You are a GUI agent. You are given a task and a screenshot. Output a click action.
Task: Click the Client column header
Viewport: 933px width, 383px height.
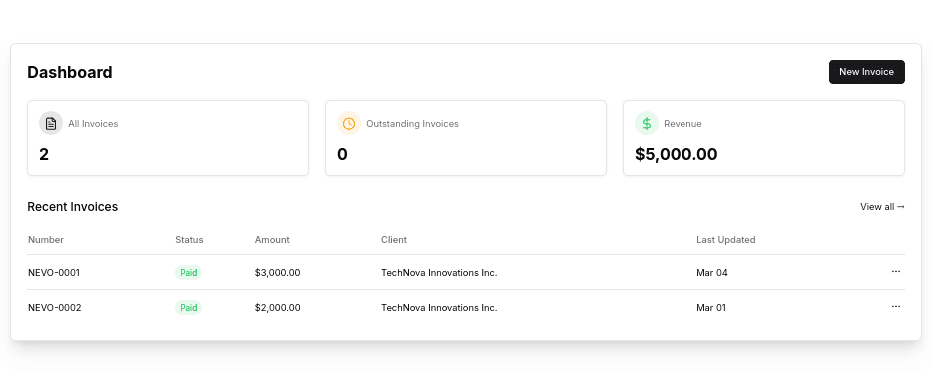pos(394,240)
